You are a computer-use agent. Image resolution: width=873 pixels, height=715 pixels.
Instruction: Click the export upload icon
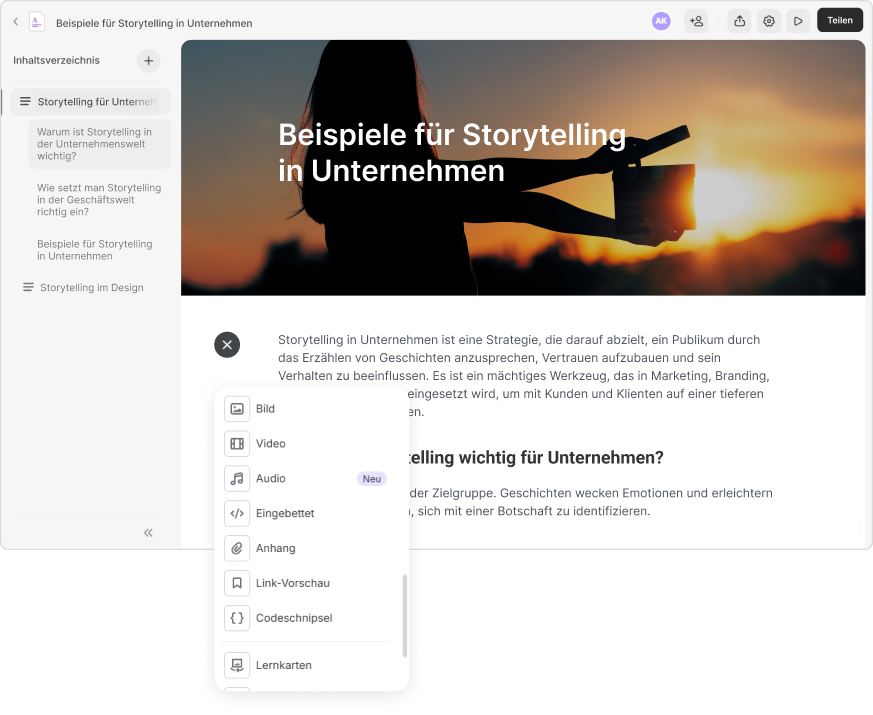739,21
